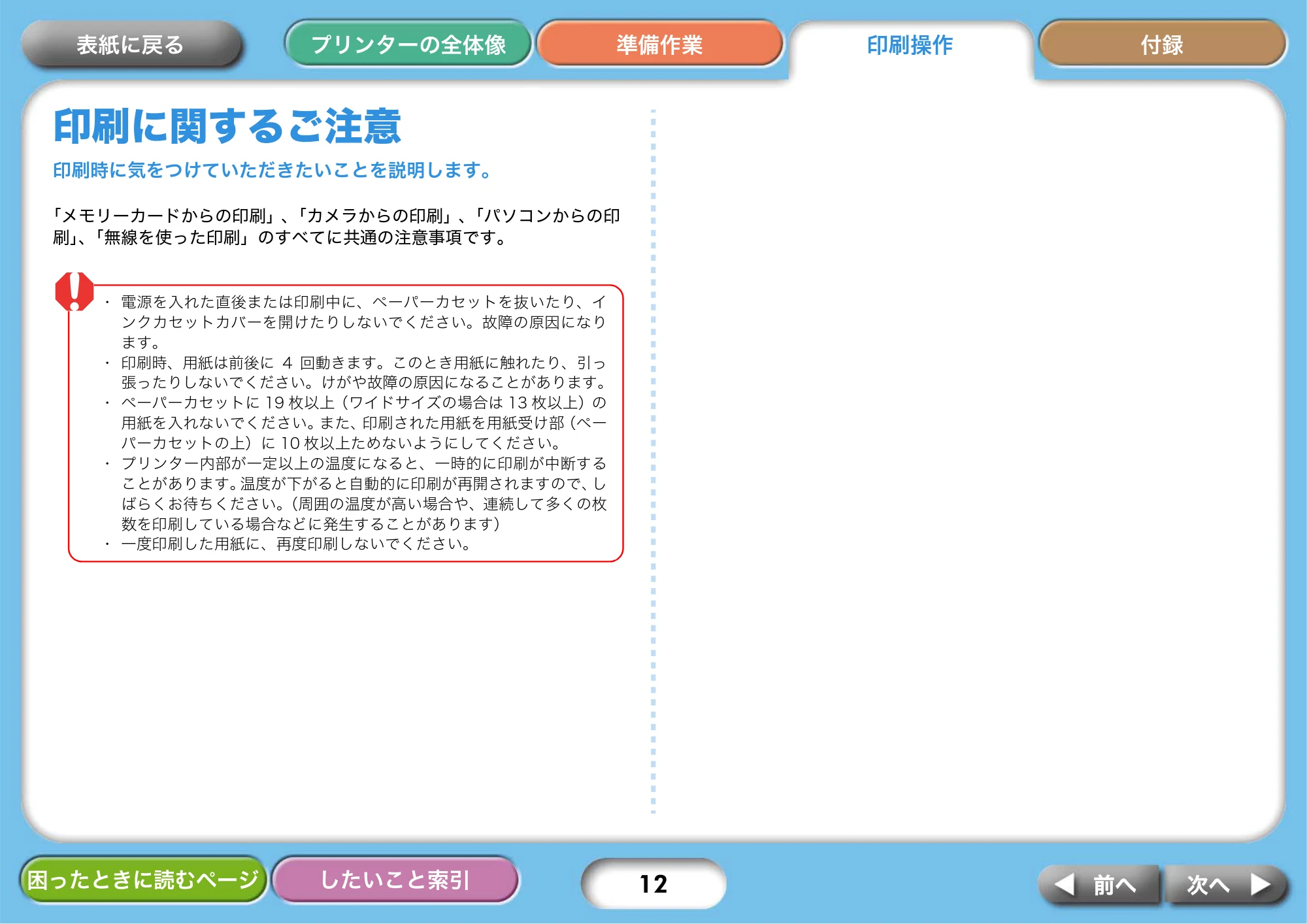Open 困ったときに読むページ
The image size is (1307, 924).
point(143,880)
